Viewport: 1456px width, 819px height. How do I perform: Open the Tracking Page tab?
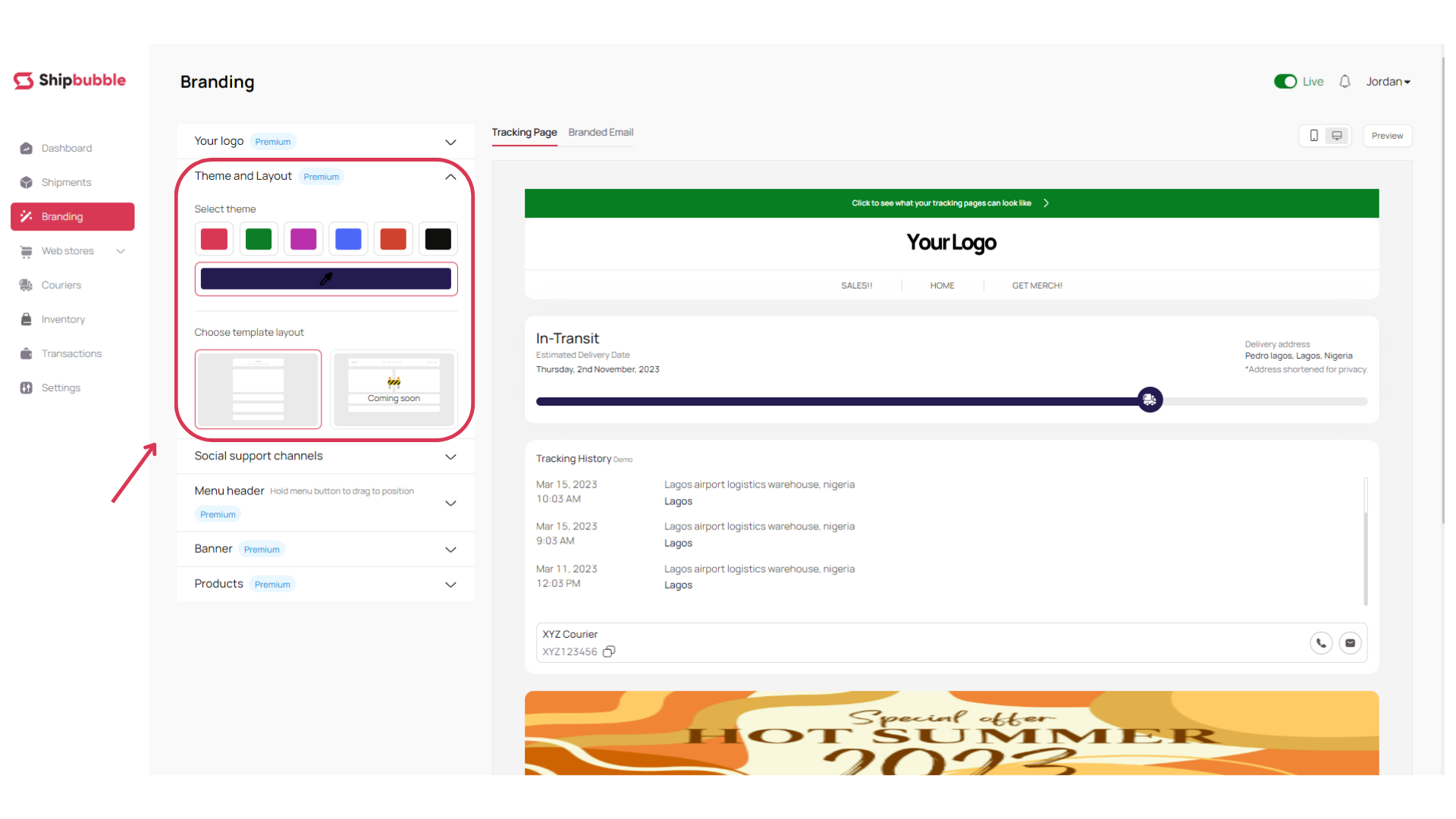pos(524,132)
